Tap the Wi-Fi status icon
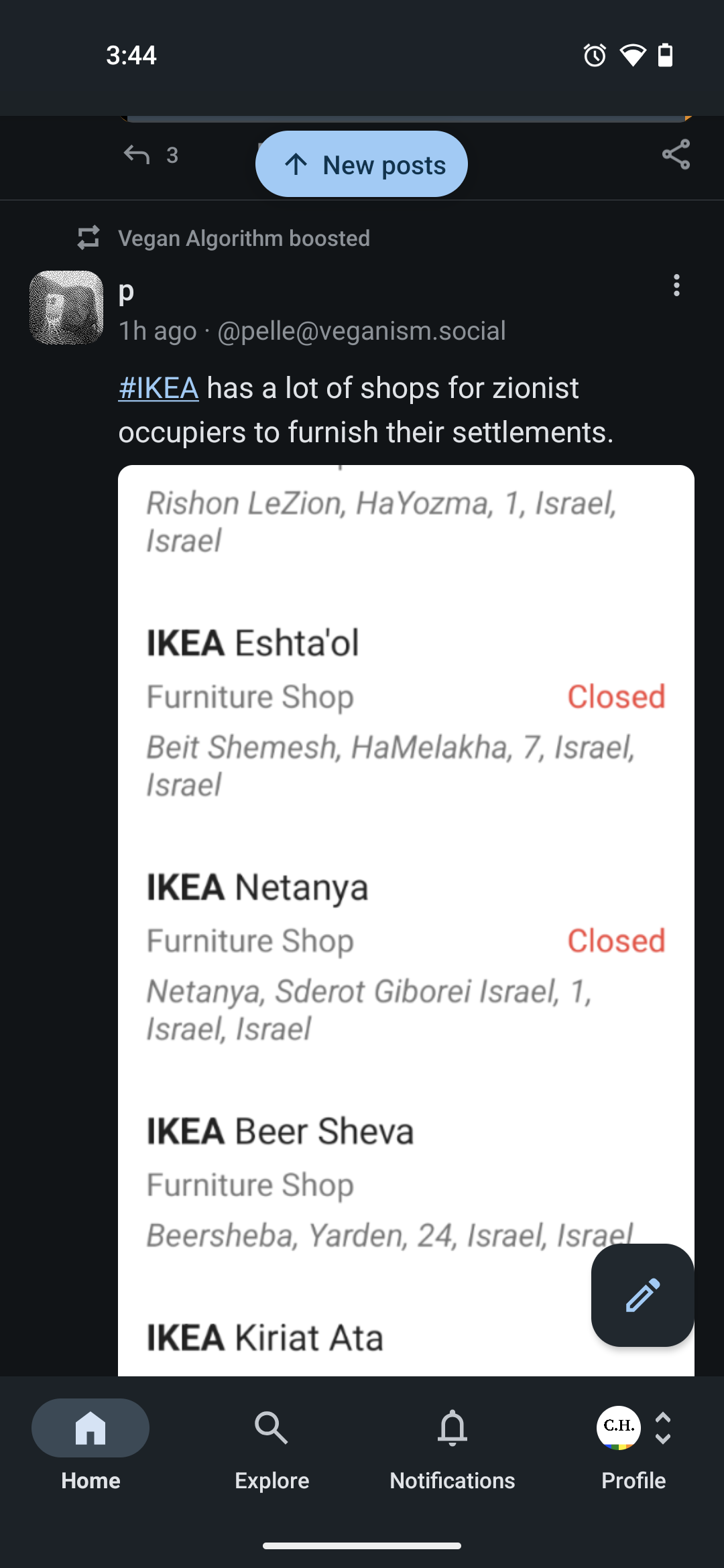This screenshot has width=724, height=1568. click(633, 55)
